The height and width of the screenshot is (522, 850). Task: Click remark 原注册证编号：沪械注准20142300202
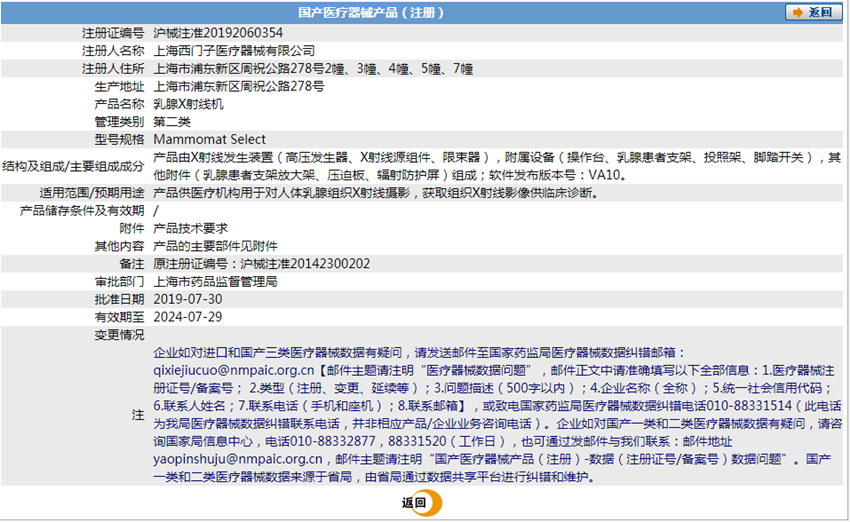coord(261,264)
